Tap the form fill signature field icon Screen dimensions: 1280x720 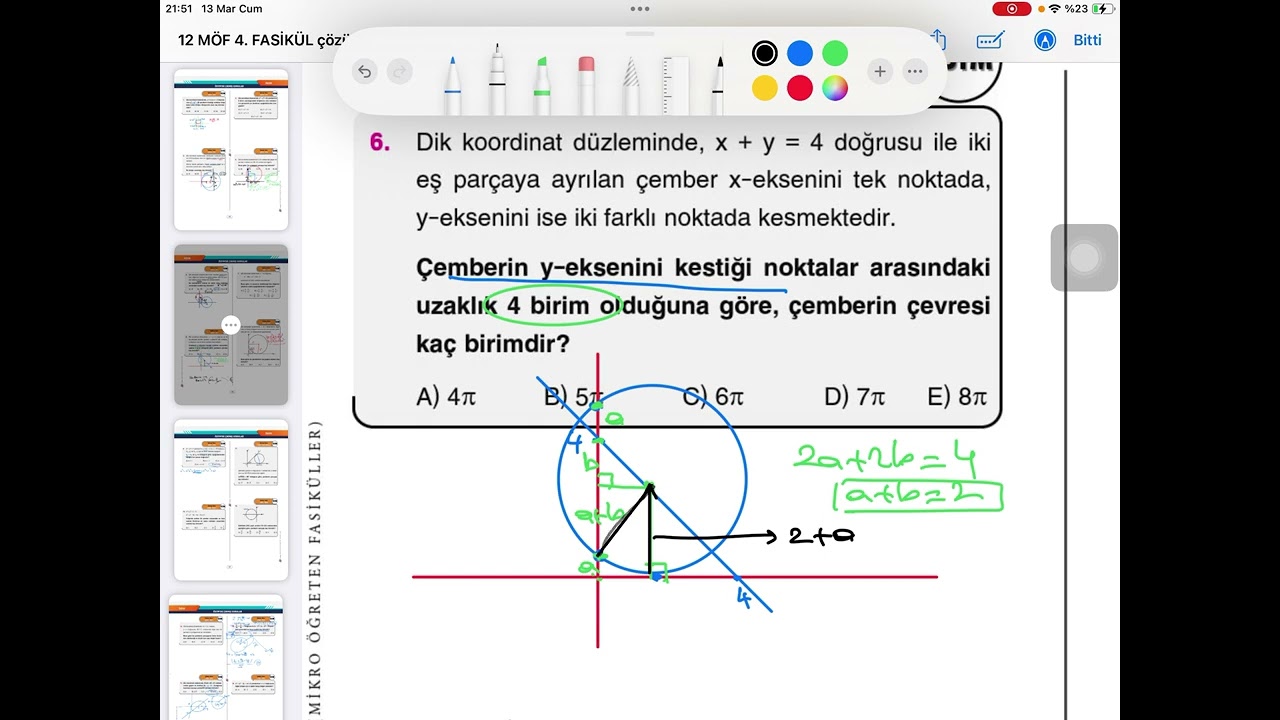(990, 40)
